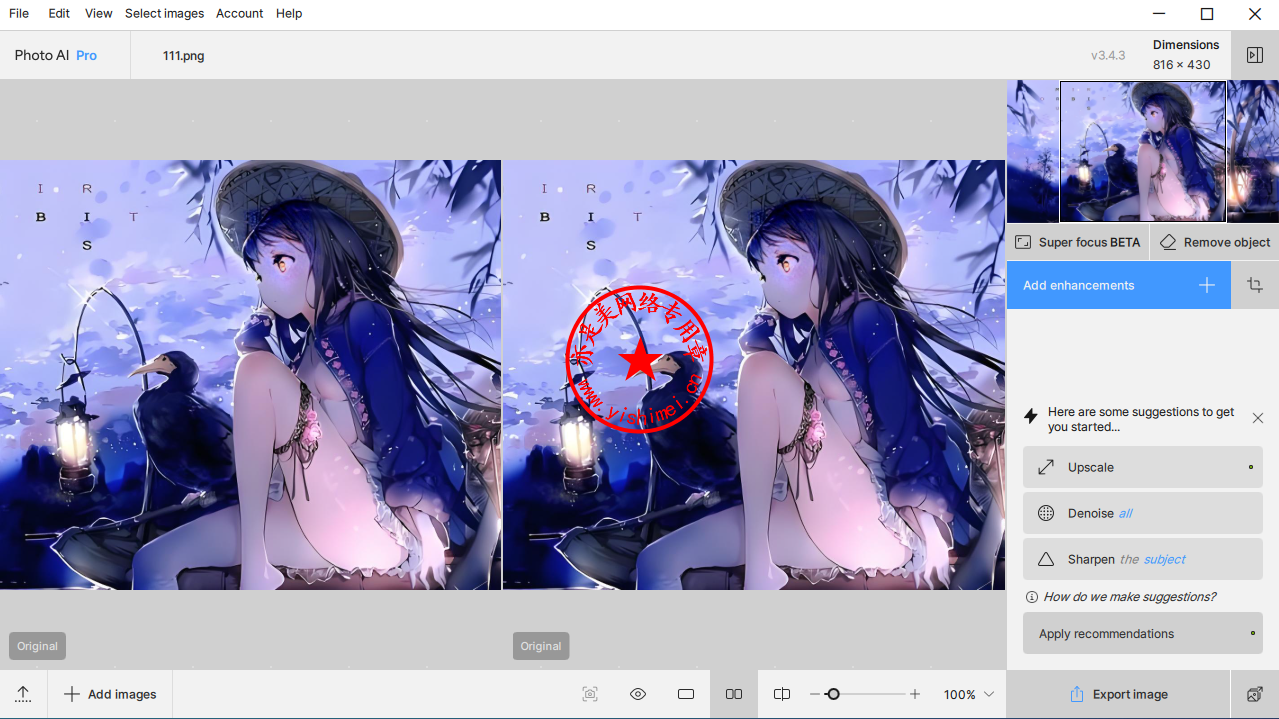Click Add images
This screenshot has width=1279, height=719.
[x=110, y=694]
